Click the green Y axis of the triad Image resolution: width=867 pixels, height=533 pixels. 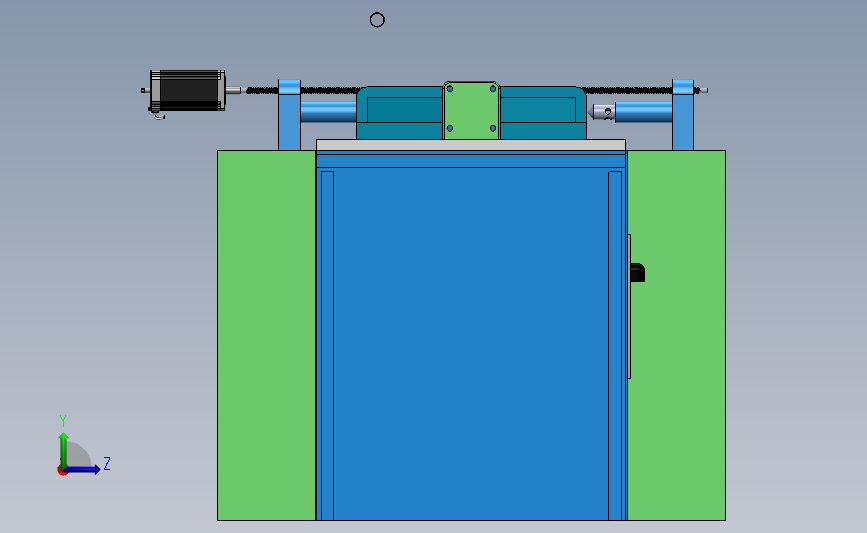pyautogui.click(x=64, y=449)
